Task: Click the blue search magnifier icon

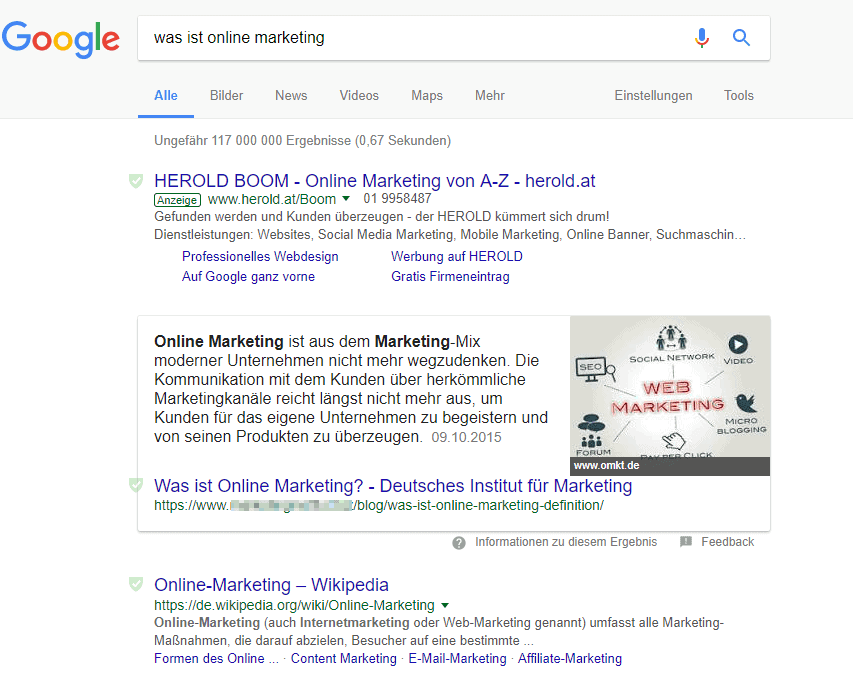Action: 740,37
